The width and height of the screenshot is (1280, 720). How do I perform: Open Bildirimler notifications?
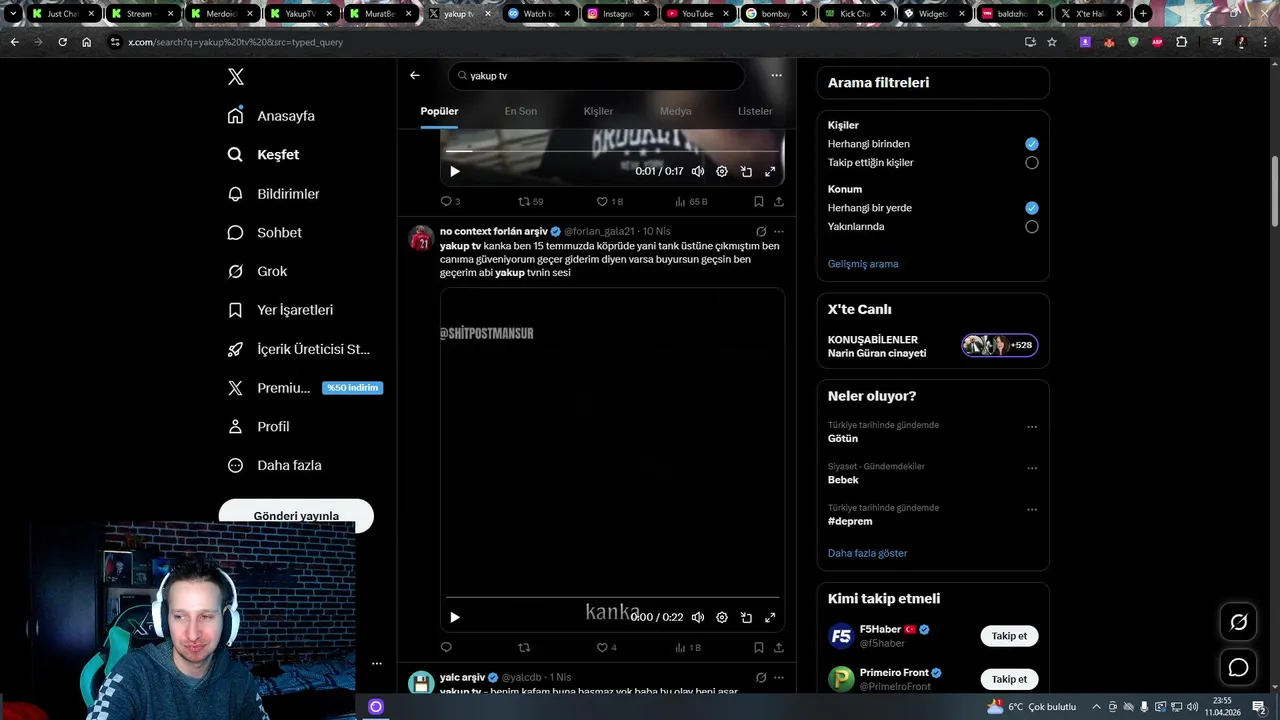pyautogui.click(x=273, y=194)
